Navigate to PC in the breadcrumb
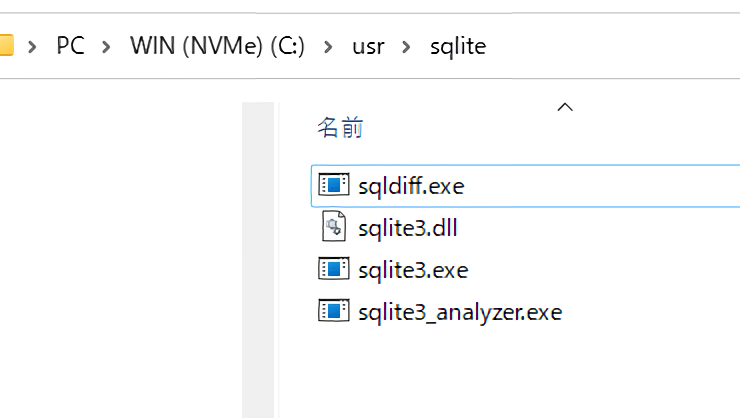740x418 pixels. (x=70, y=46)
